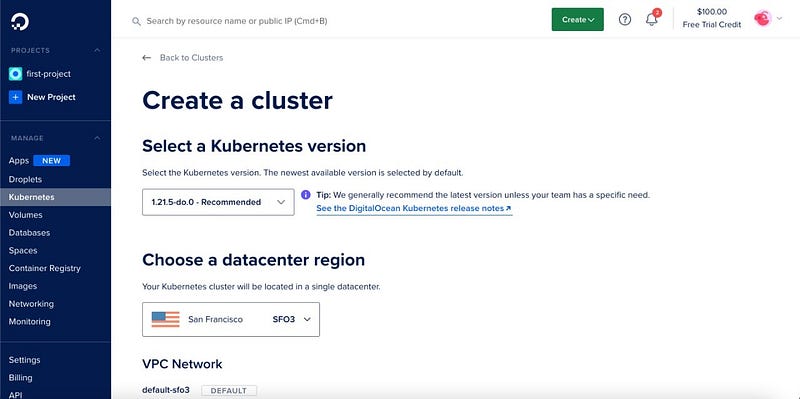Open the help question mark icon
Screen dimensions: 800x399
(624, 19)
